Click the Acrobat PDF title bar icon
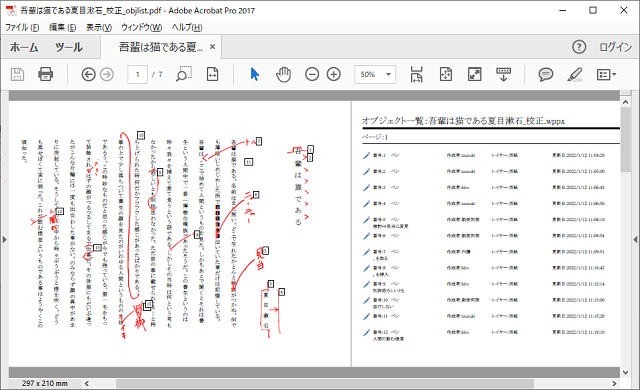 [x=11, y=10]
